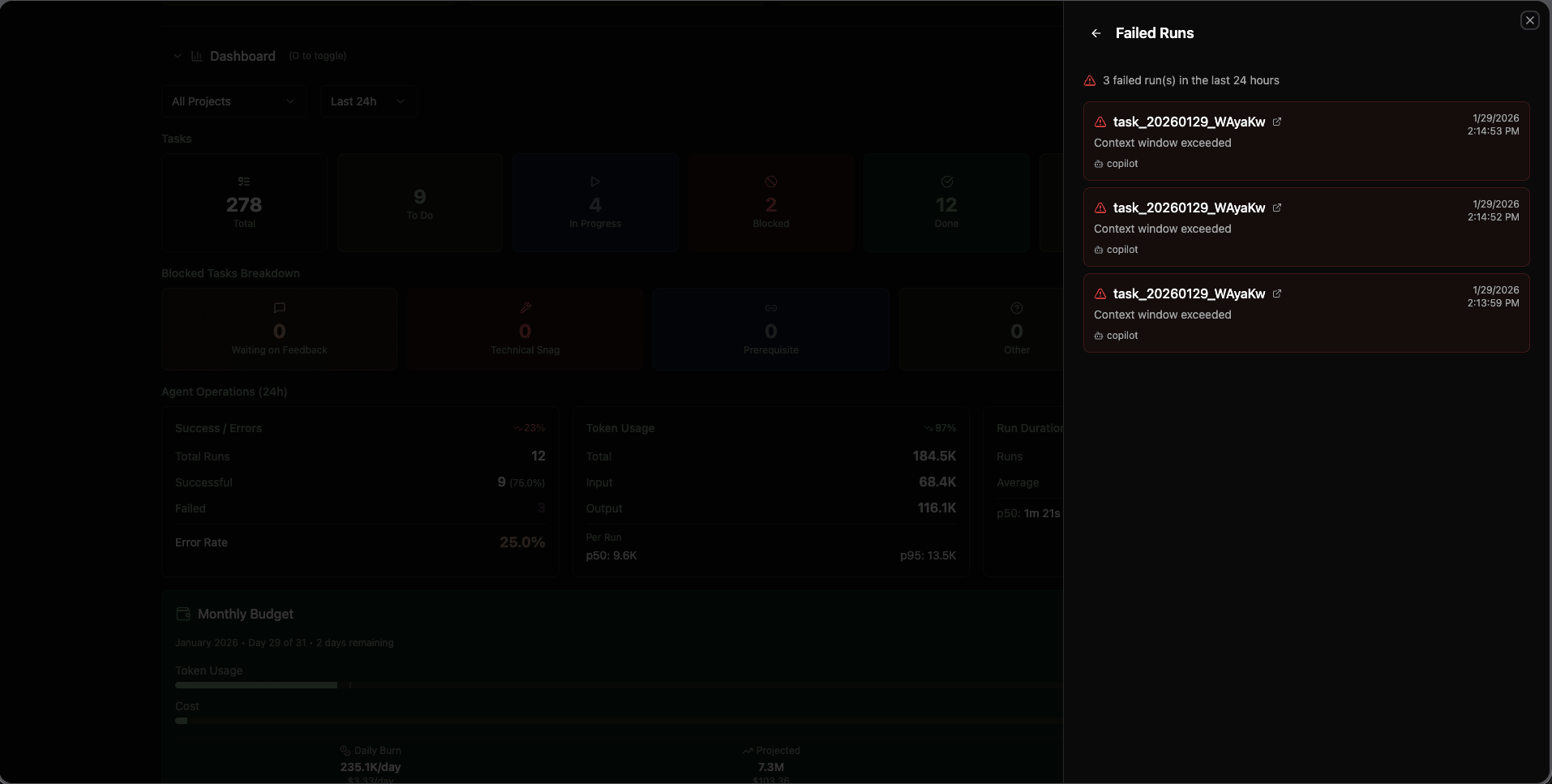Viewport: 1552px width, 784px height.
Task: Click the back arrow beside Failed Runs
Action: 1095,33
